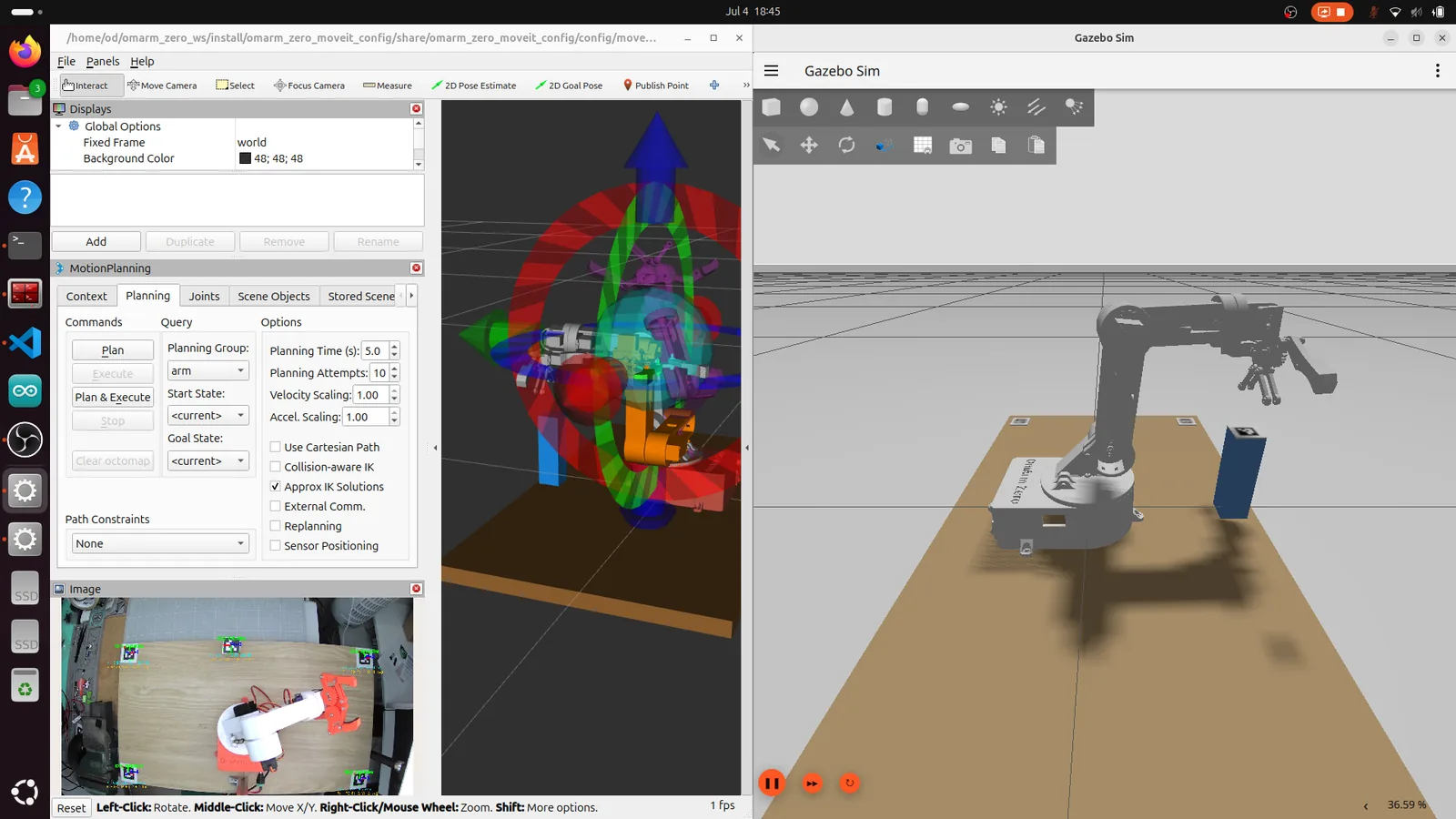This screenshot has width=1456, height=819.
Task: Click the Add display button
Action: pyautogui.click(x=96, y=241)
